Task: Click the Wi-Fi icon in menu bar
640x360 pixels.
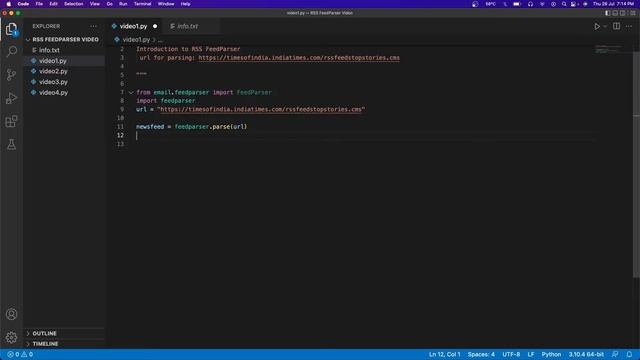Action: point(542,4)
